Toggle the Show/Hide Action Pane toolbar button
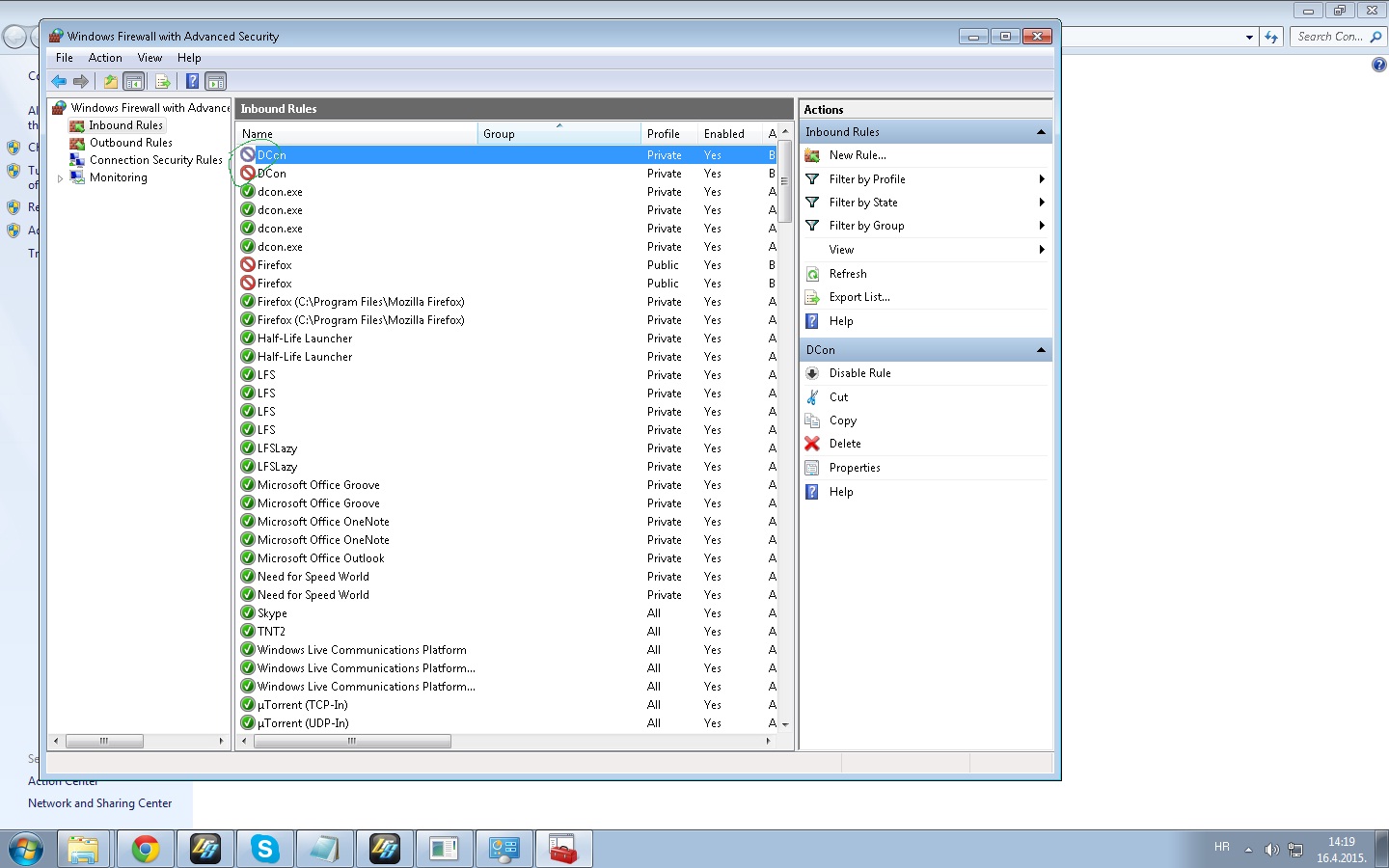The image size is (1389, 868). (x=216, y=82)
